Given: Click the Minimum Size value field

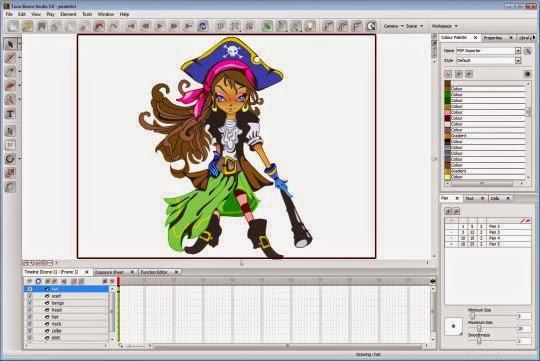Looking at the screenshot, I should click(x=524, y=316).
